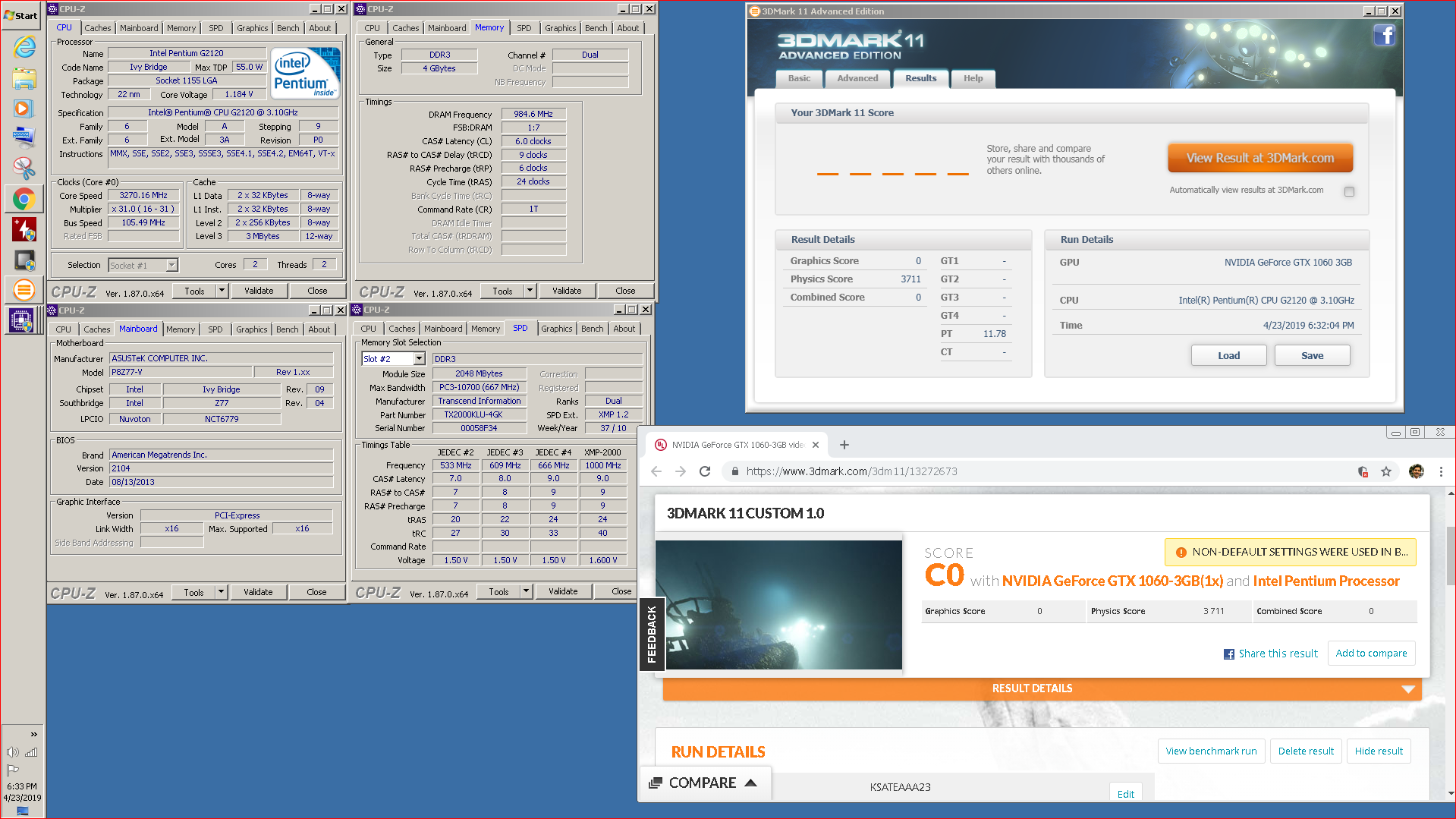
Task: Open the Help tab in 3DMark 11
Action: (973, 78)
